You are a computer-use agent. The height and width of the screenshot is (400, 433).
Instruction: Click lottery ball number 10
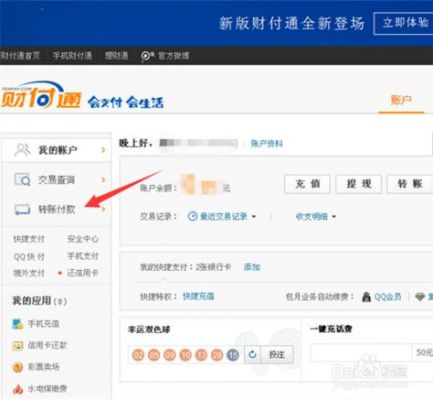[185, 355]
